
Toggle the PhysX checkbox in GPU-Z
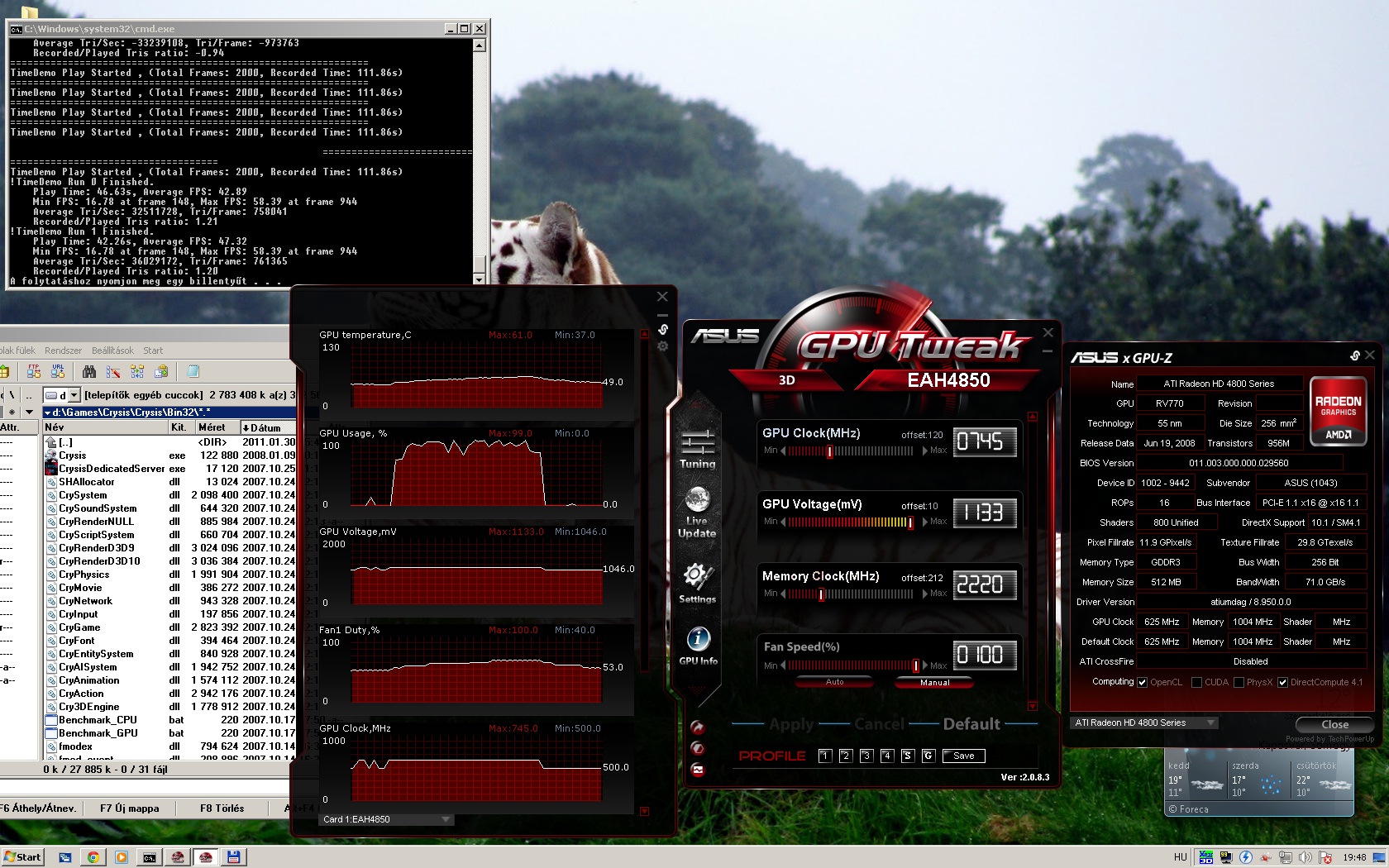pos(1239,682)
